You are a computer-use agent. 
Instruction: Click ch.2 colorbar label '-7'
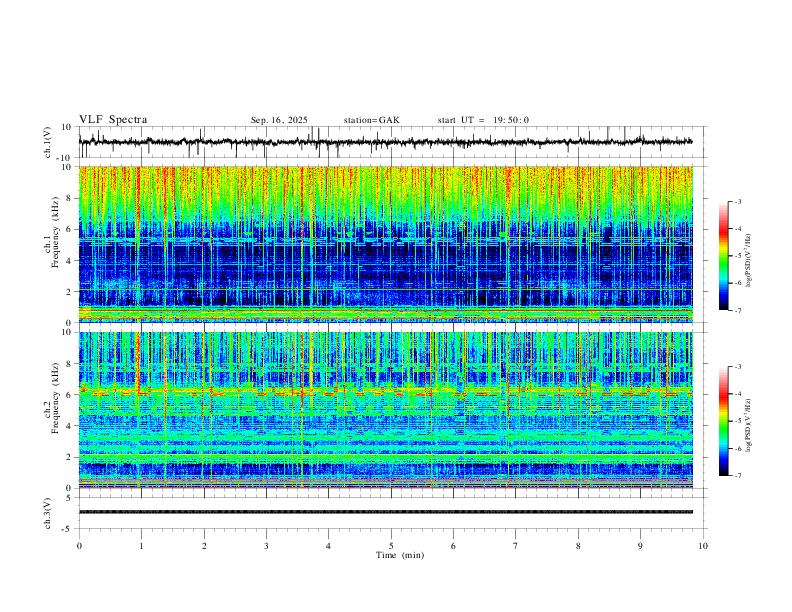pos(737,475)
